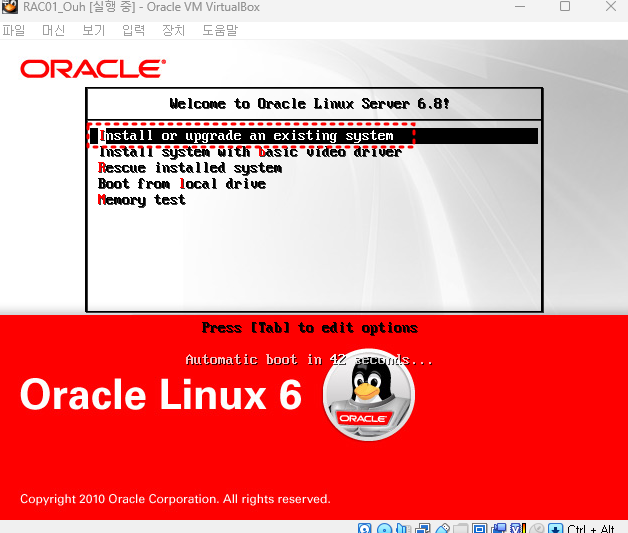Click the optical disc status icon

[x=384, y=529]
